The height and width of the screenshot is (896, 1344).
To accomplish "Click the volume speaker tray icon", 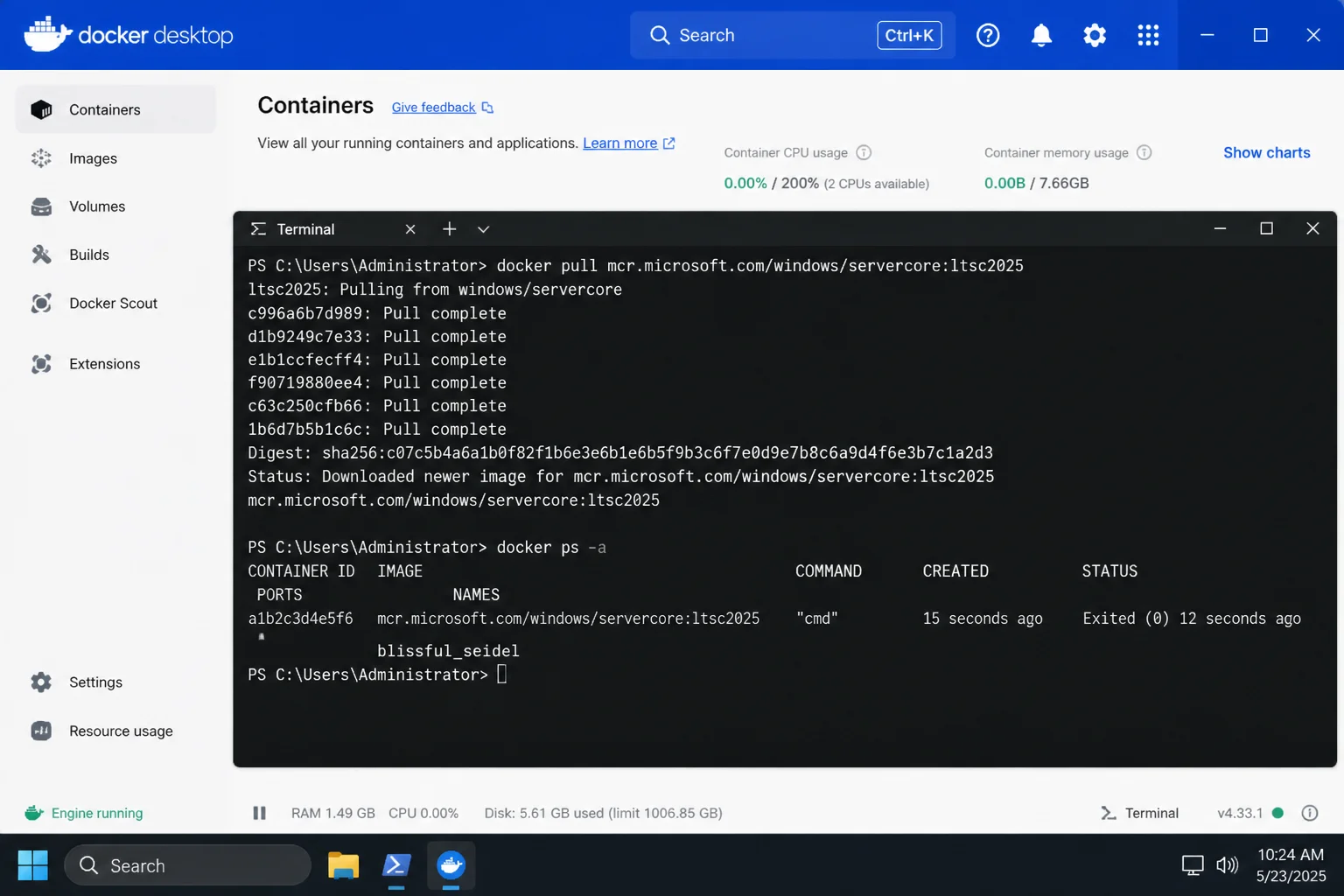I will point(1228,865).
